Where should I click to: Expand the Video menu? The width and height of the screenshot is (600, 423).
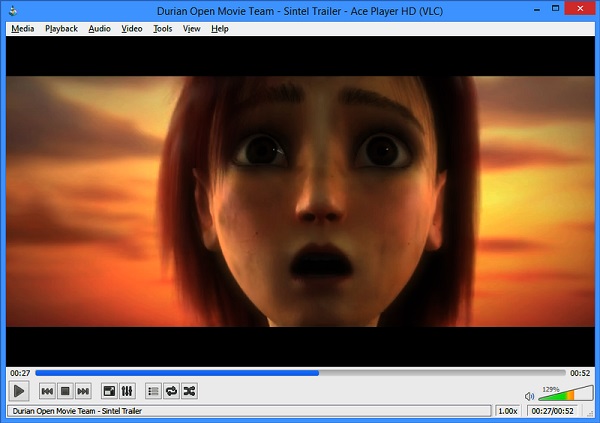(x=132, y=29)
